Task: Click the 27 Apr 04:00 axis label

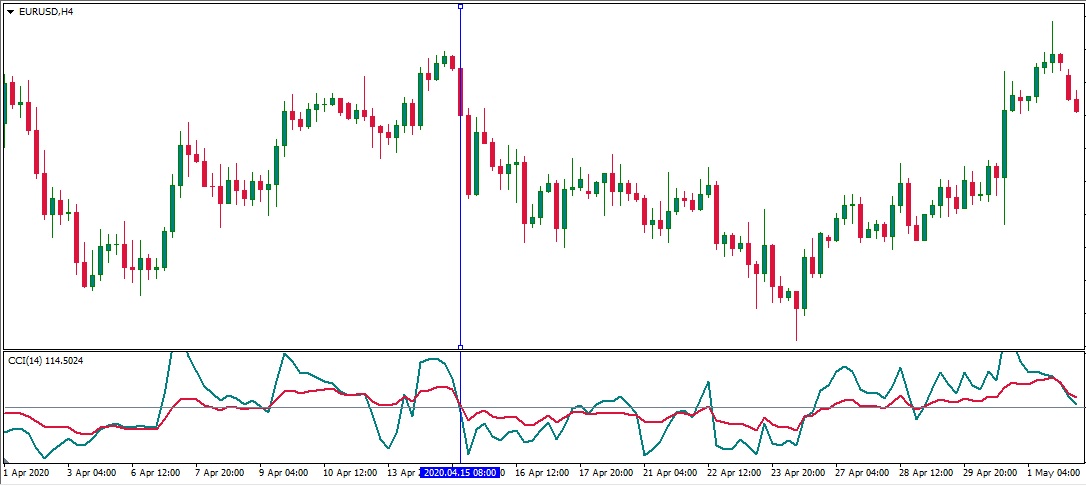Action: click(x=862, y=473)
